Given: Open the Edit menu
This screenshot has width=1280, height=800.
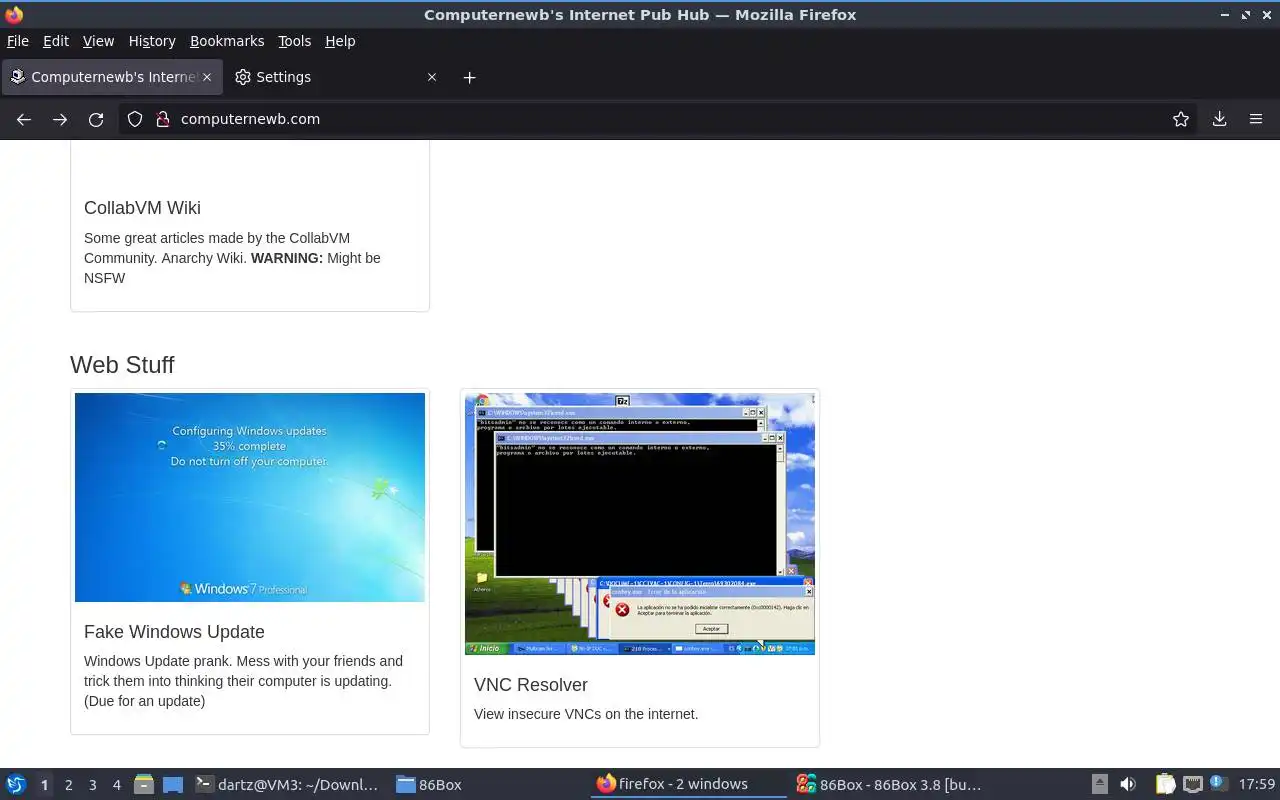Looking at the screenshot, I should coord(56,41).
